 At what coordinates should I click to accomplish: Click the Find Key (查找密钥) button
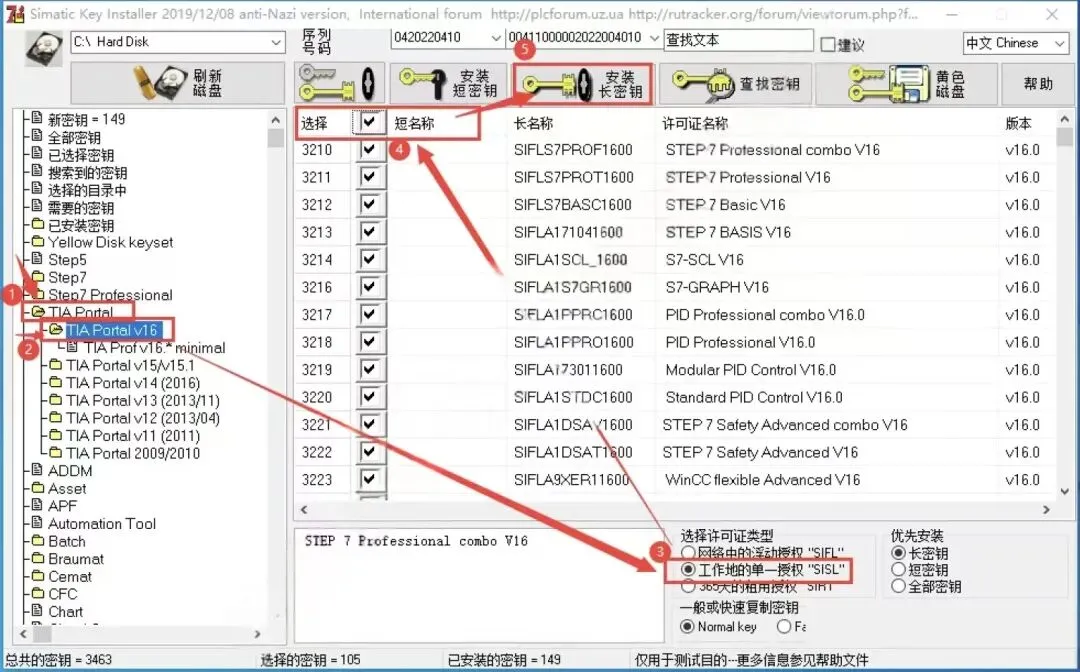pyautogui.click(x=735, y=84)
